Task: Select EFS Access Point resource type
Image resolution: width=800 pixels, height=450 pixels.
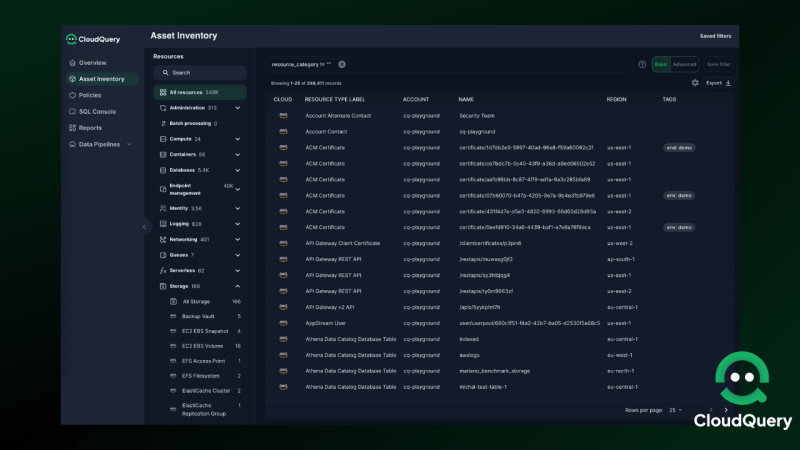Action: [x=205, y=361]
